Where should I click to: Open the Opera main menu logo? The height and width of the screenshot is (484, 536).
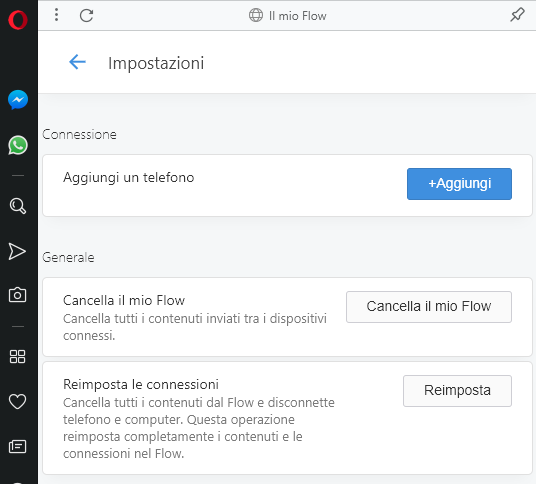tap(18, 20)
